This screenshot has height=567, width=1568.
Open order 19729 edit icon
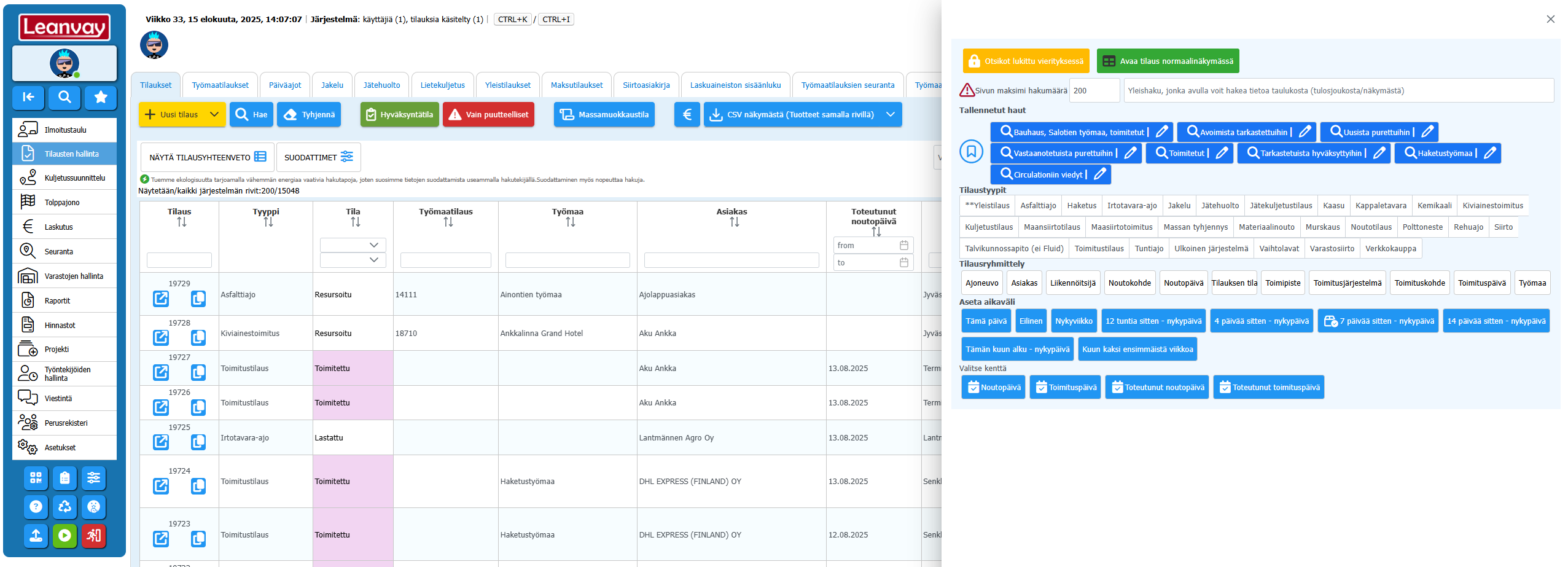(x=161, y=299)
